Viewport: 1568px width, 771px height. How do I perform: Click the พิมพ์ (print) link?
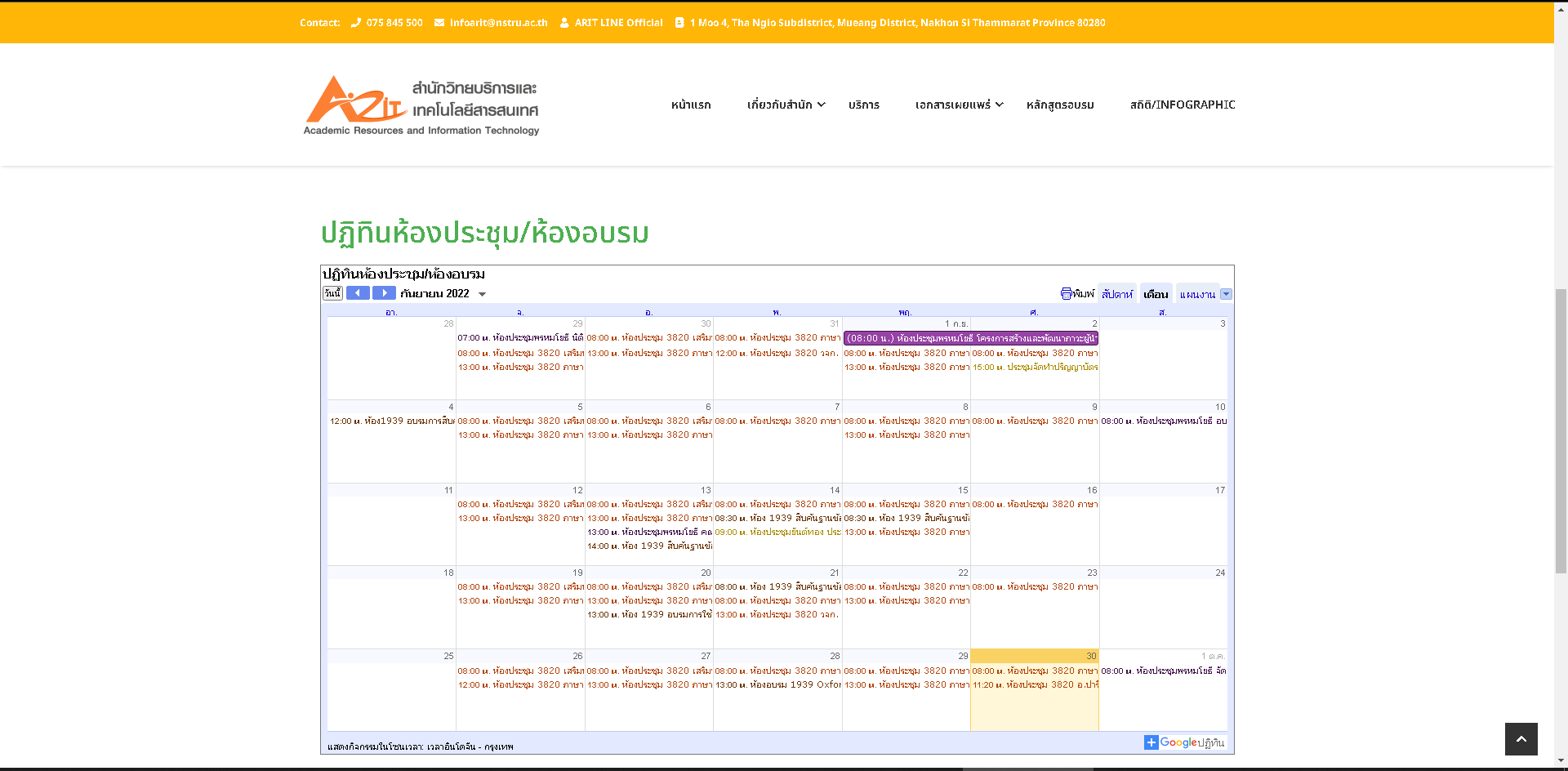pos(1084,294)
